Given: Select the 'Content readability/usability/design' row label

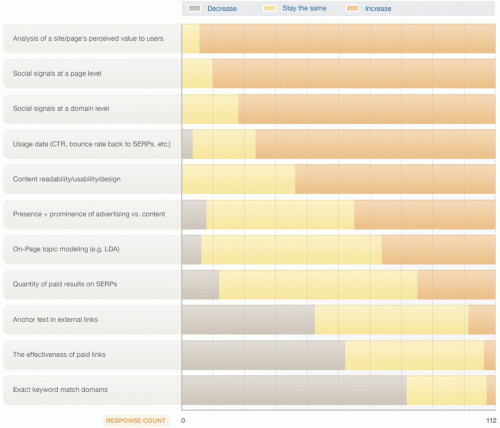Looking at the screenshot, I should pos(67,179).
